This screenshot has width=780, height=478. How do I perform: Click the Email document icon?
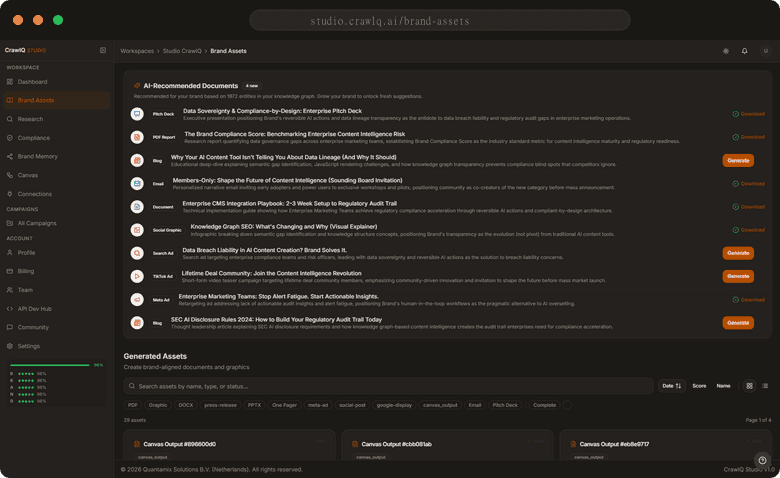coord(137,184)
